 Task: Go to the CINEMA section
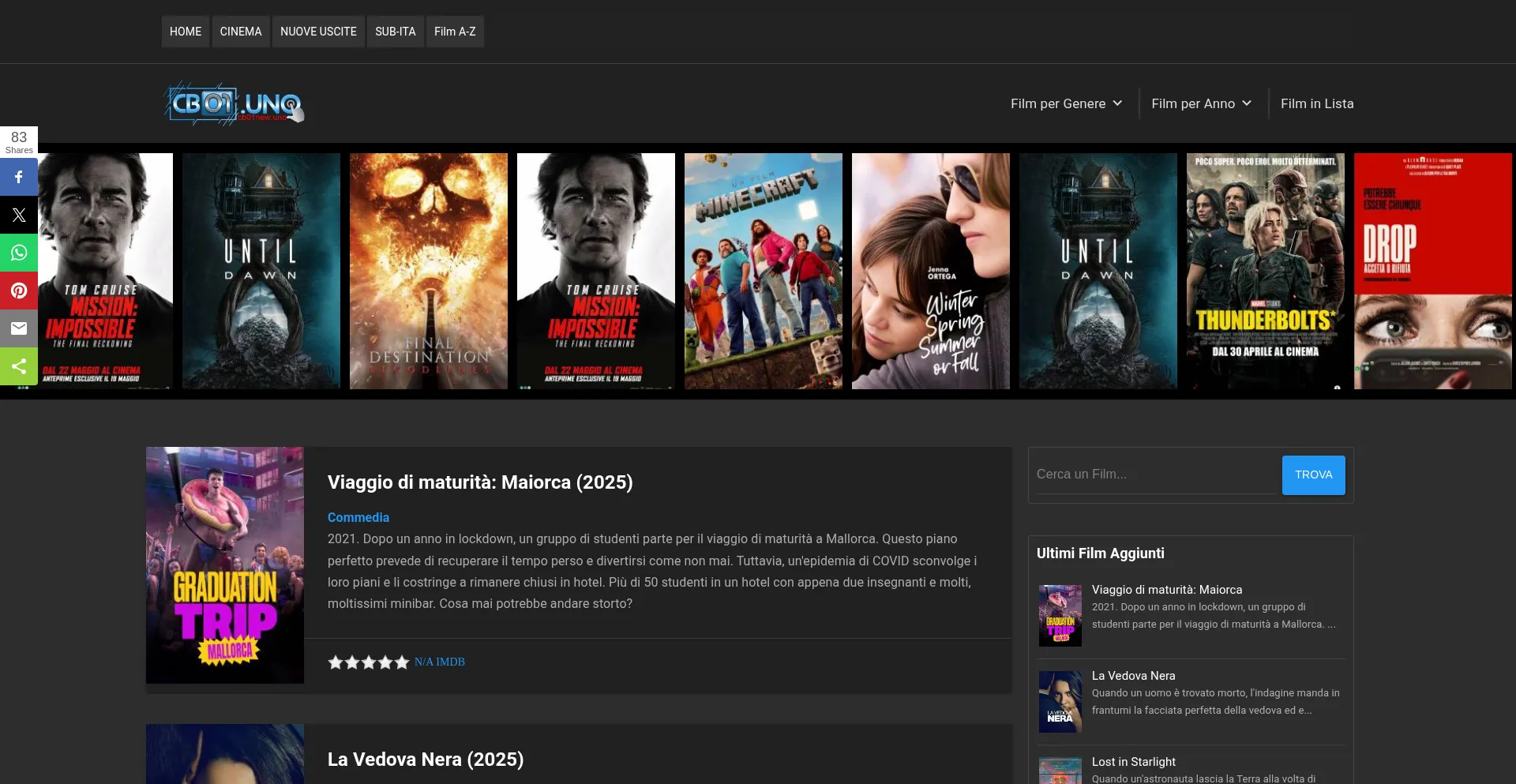click(241, 32)
